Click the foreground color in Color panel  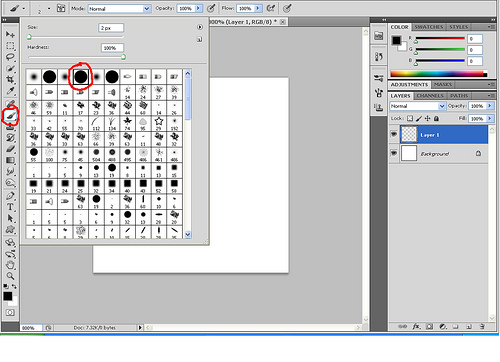coord(396,41)
